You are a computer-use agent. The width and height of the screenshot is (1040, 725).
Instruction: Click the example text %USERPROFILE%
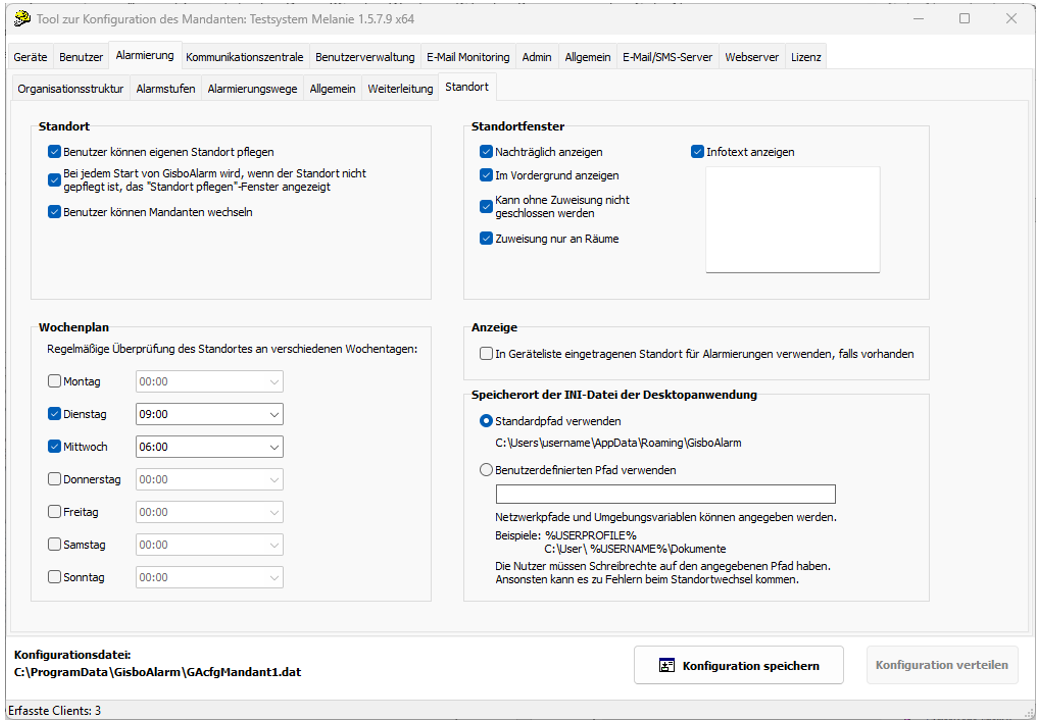click(591, 535)
